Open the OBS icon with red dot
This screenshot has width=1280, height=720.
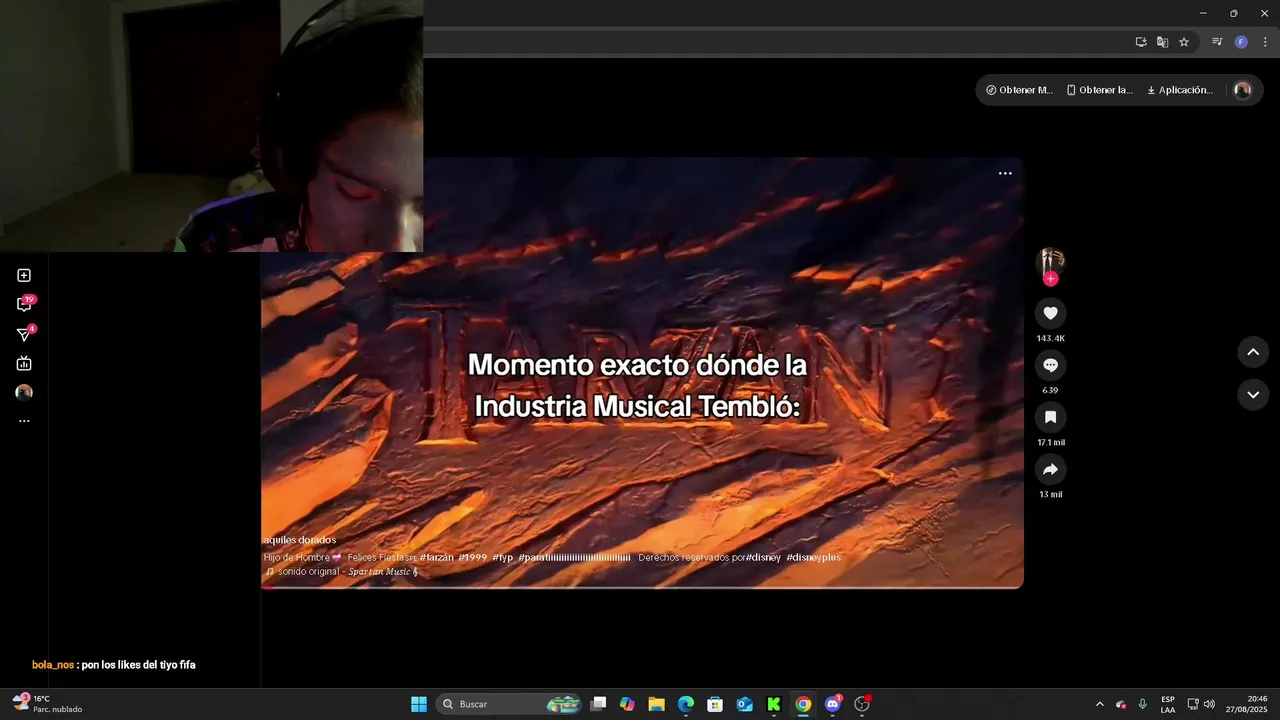click(862, 704)
